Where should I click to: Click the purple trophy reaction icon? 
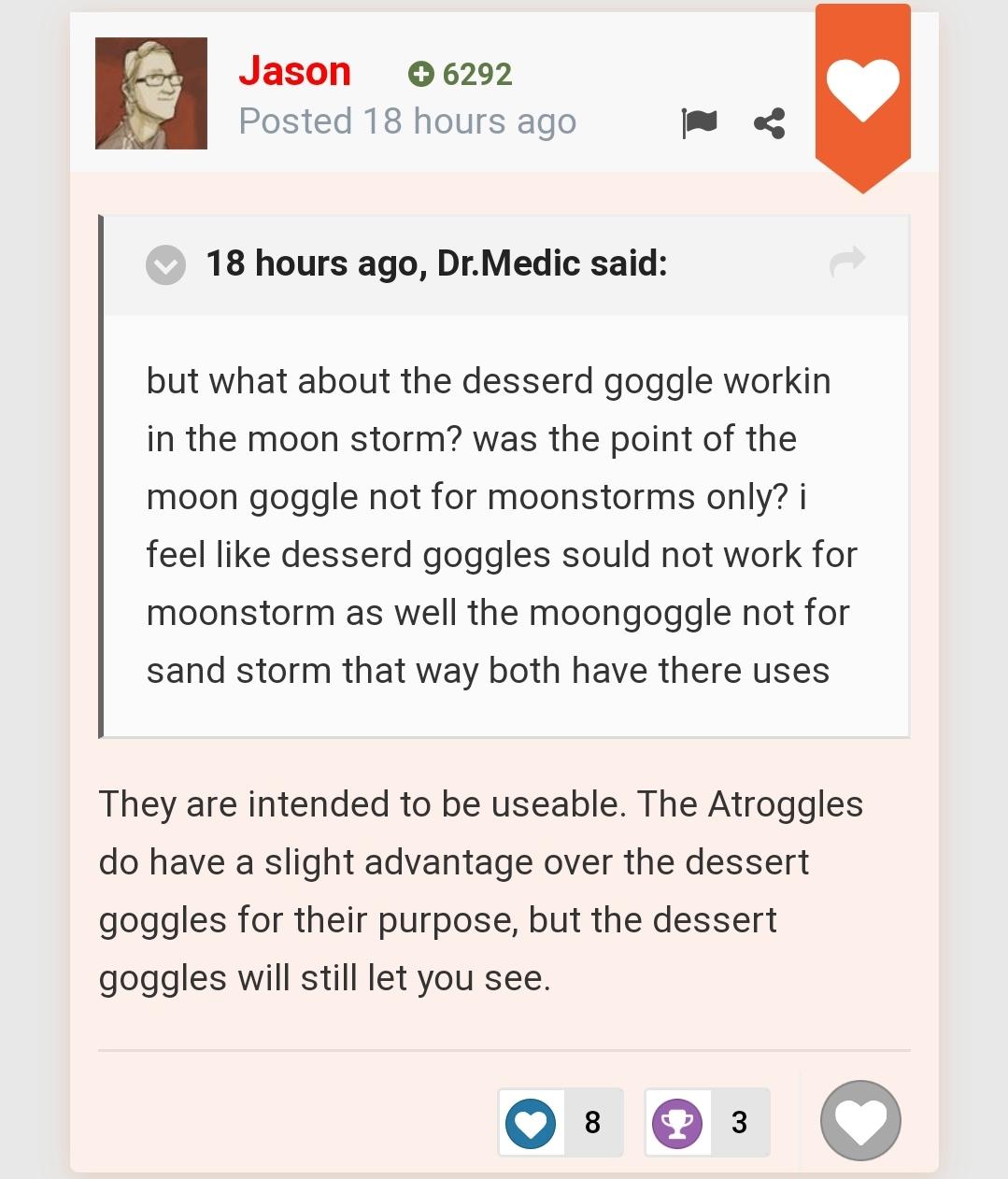(677, 1122)
